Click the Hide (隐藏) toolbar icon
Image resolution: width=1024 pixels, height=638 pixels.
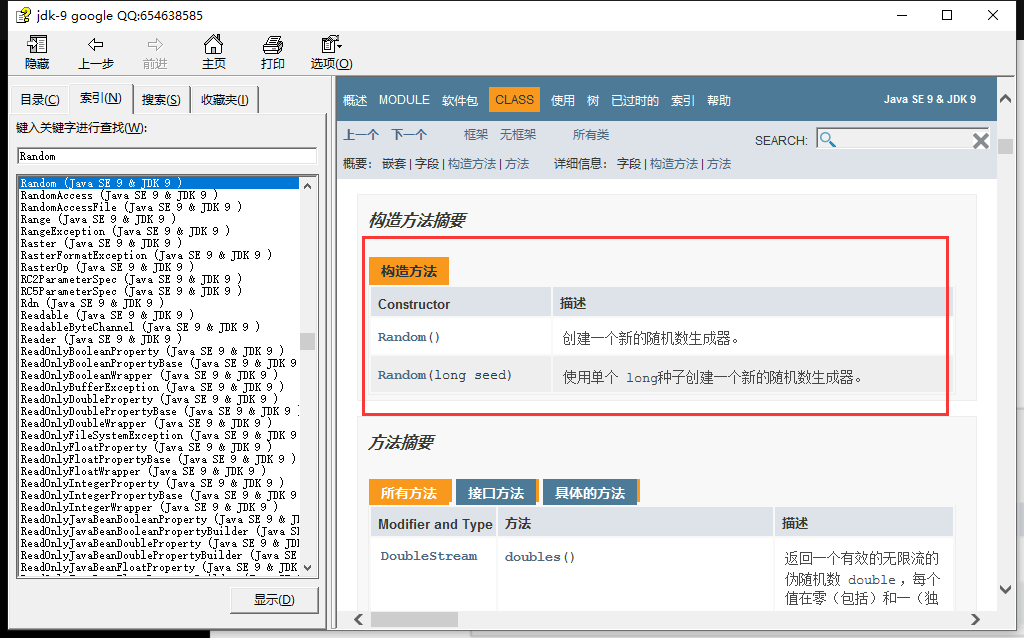[37, 44]
